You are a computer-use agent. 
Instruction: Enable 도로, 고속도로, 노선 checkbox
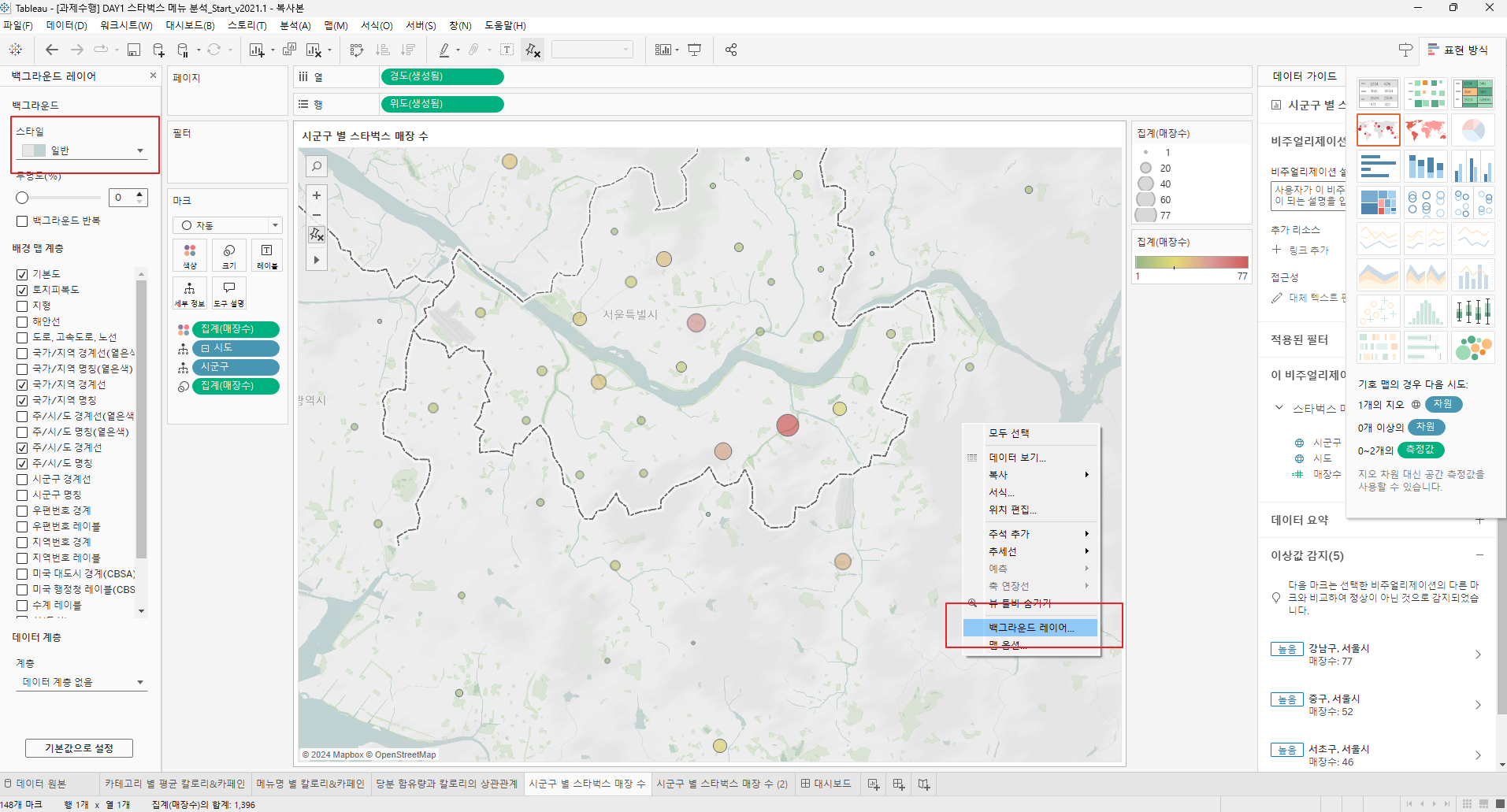tap(22, 337)
